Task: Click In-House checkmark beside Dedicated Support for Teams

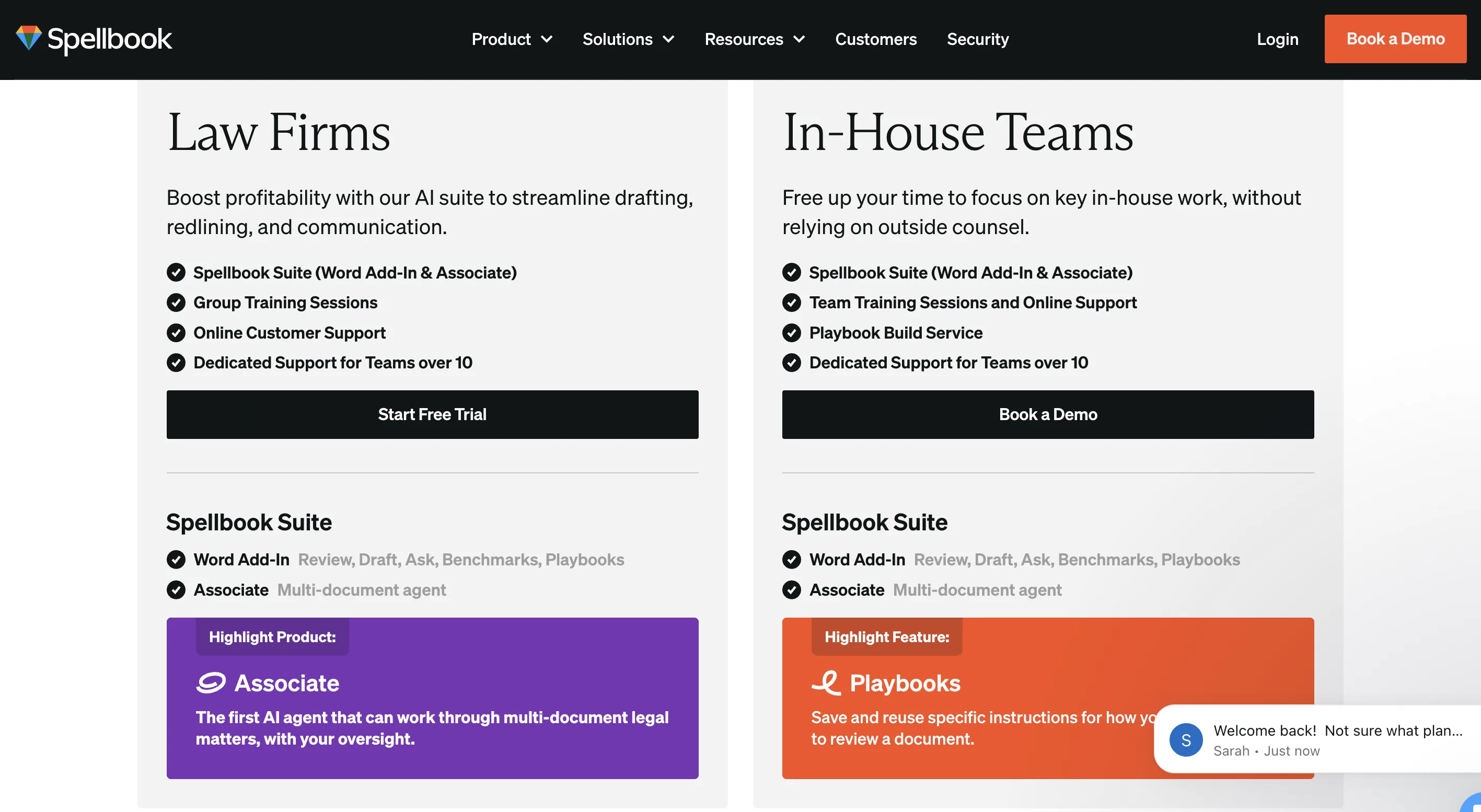Action: (791, 363)
